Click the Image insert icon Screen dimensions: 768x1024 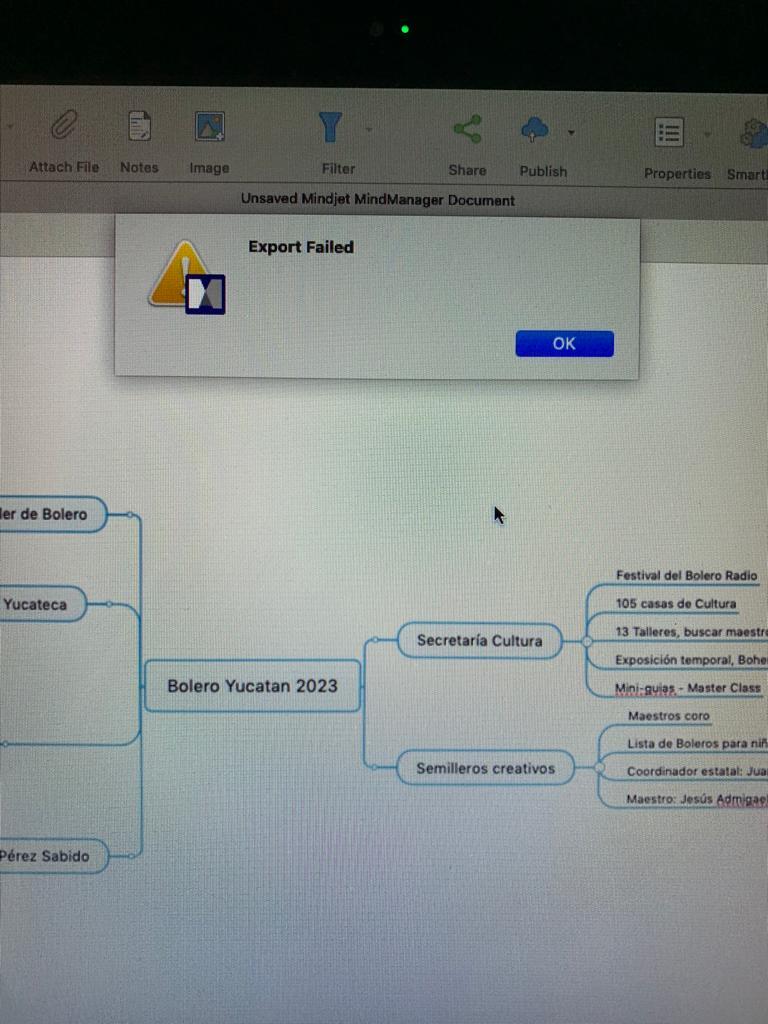209,127
